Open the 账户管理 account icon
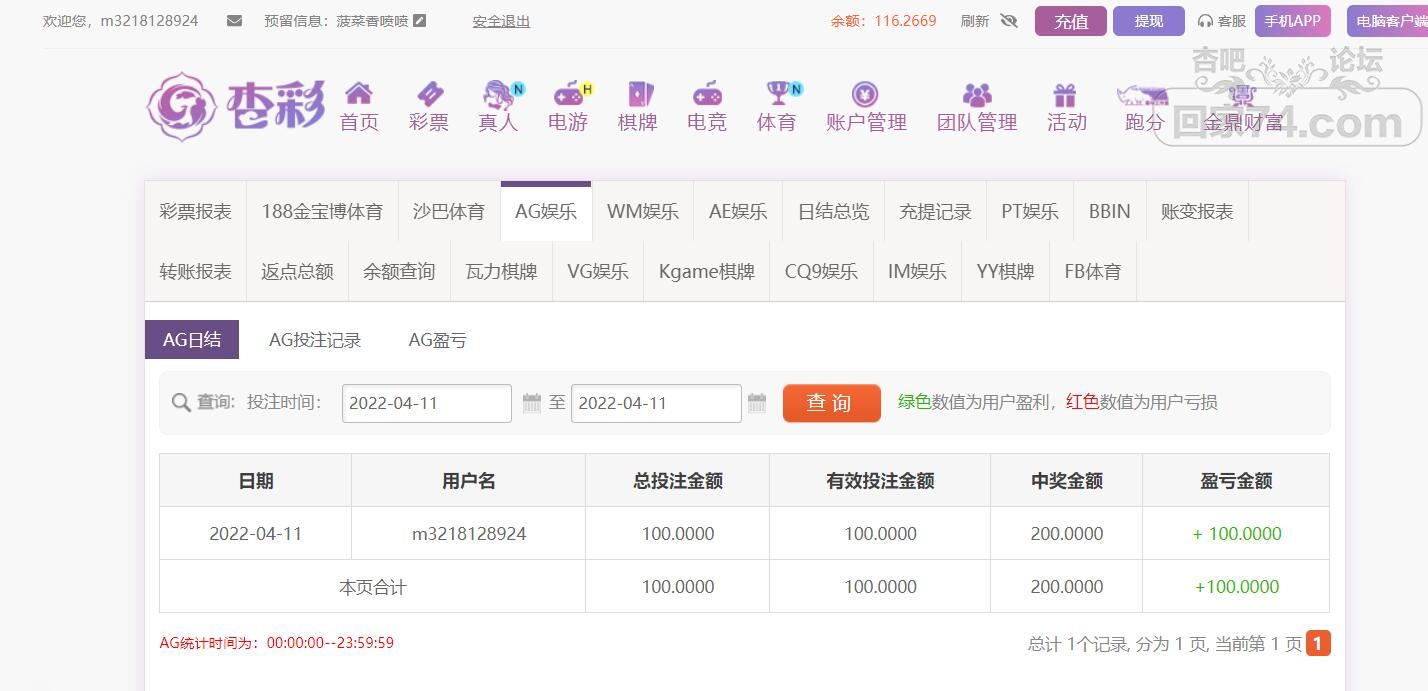Screen dimensions: 1428x691 (865, 93)
